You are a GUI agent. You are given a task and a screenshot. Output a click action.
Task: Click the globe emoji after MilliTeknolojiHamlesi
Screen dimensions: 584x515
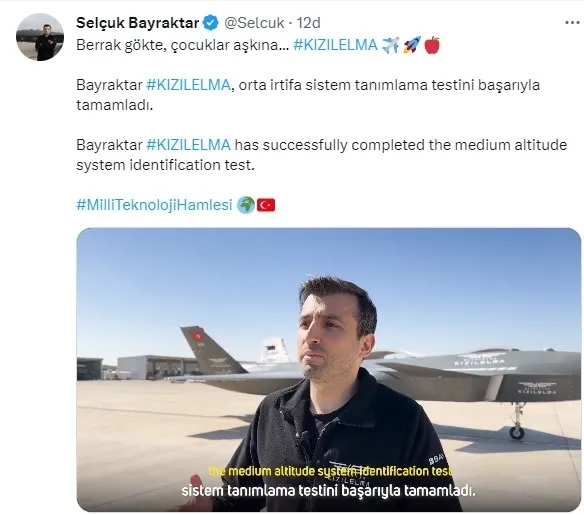(x=246, y=205)
